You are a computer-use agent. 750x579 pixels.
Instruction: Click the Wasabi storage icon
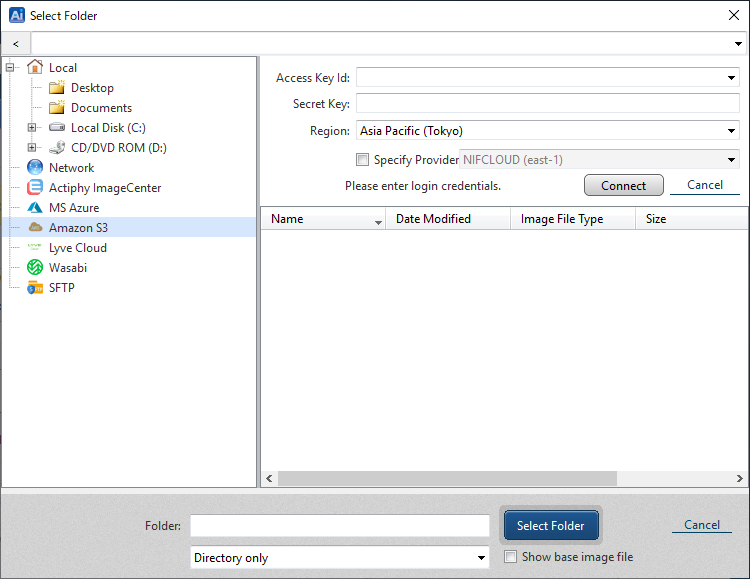click(36, 268)
